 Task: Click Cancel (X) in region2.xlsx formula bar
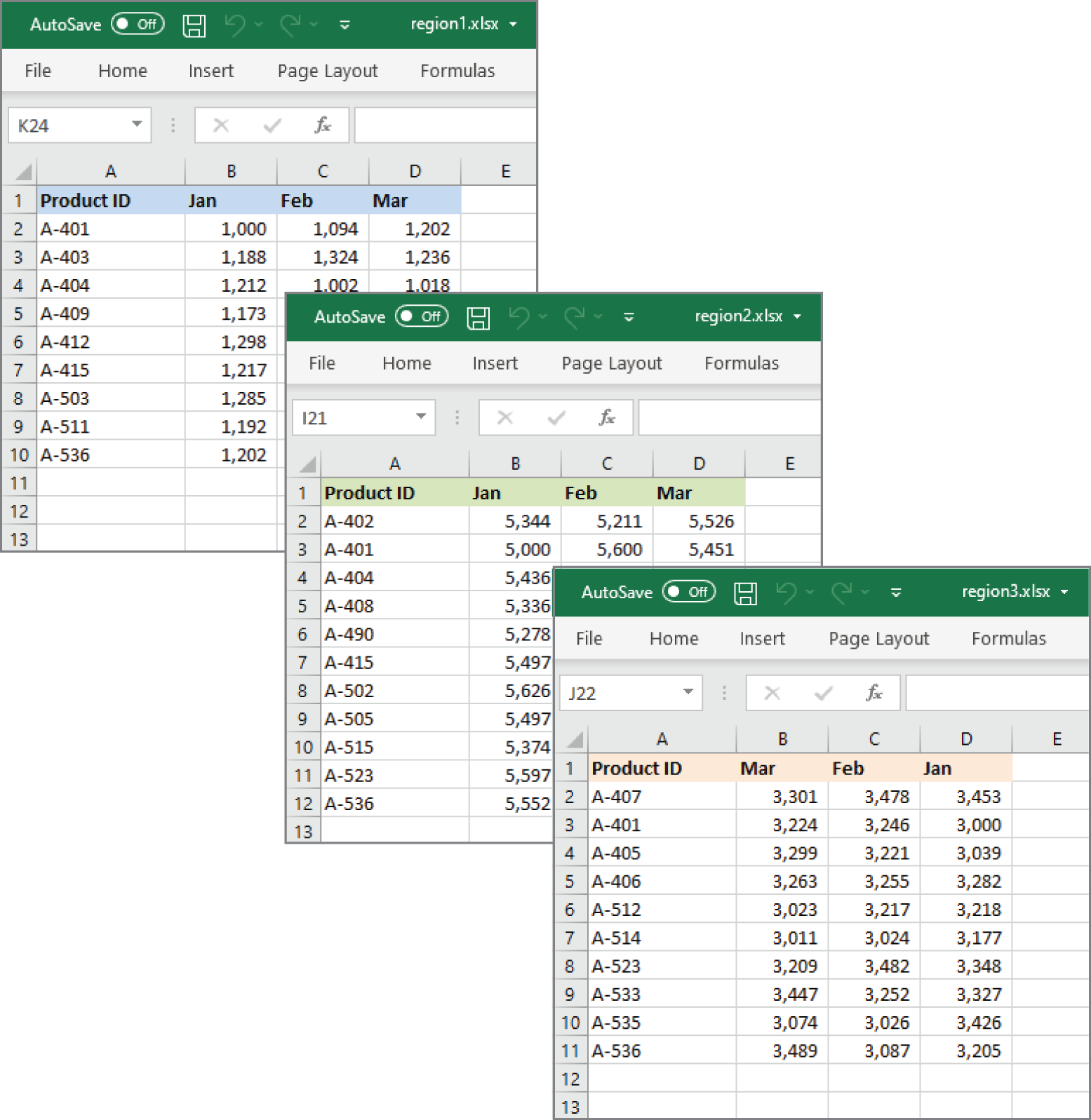[x=505, y=418]
